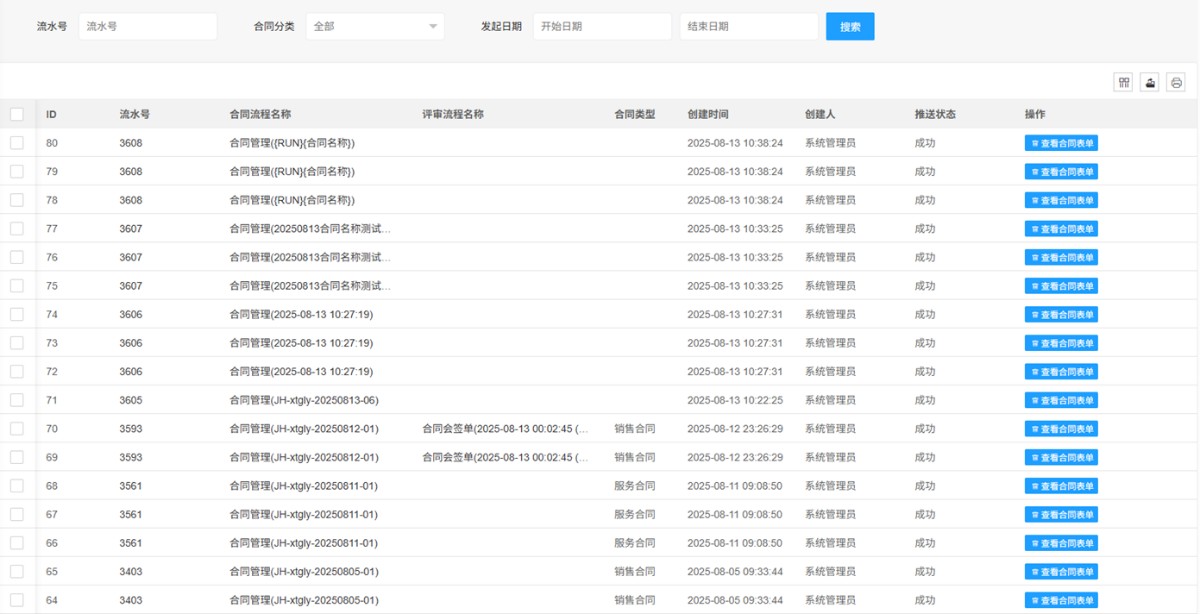Click 查看合同表单 for ID 66

click(x=1061, y=543)
